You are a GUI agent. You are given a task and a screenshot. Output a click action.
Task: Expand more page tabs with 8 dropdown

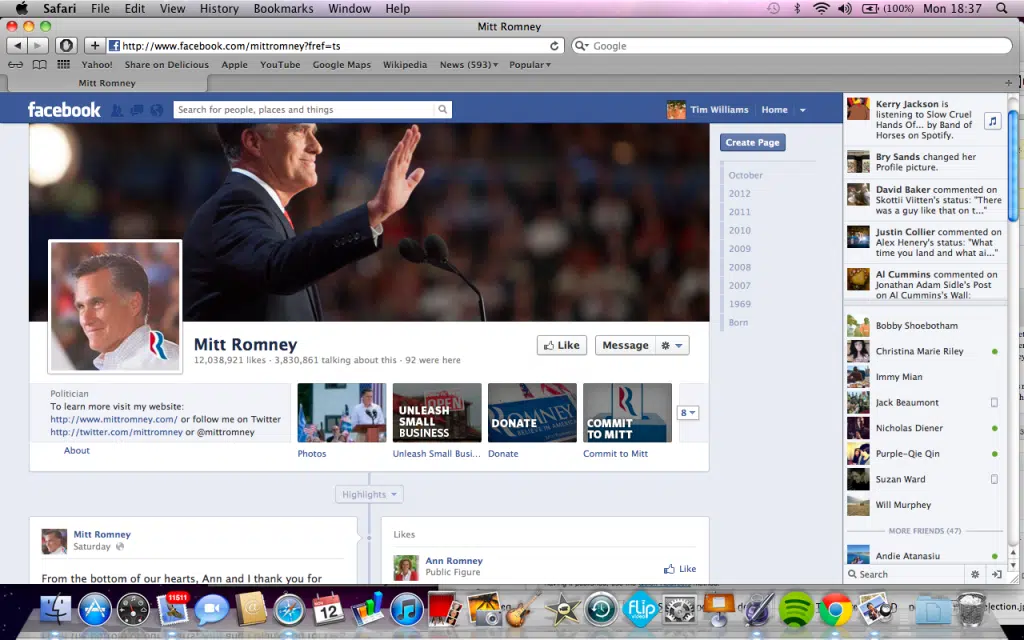688,413
